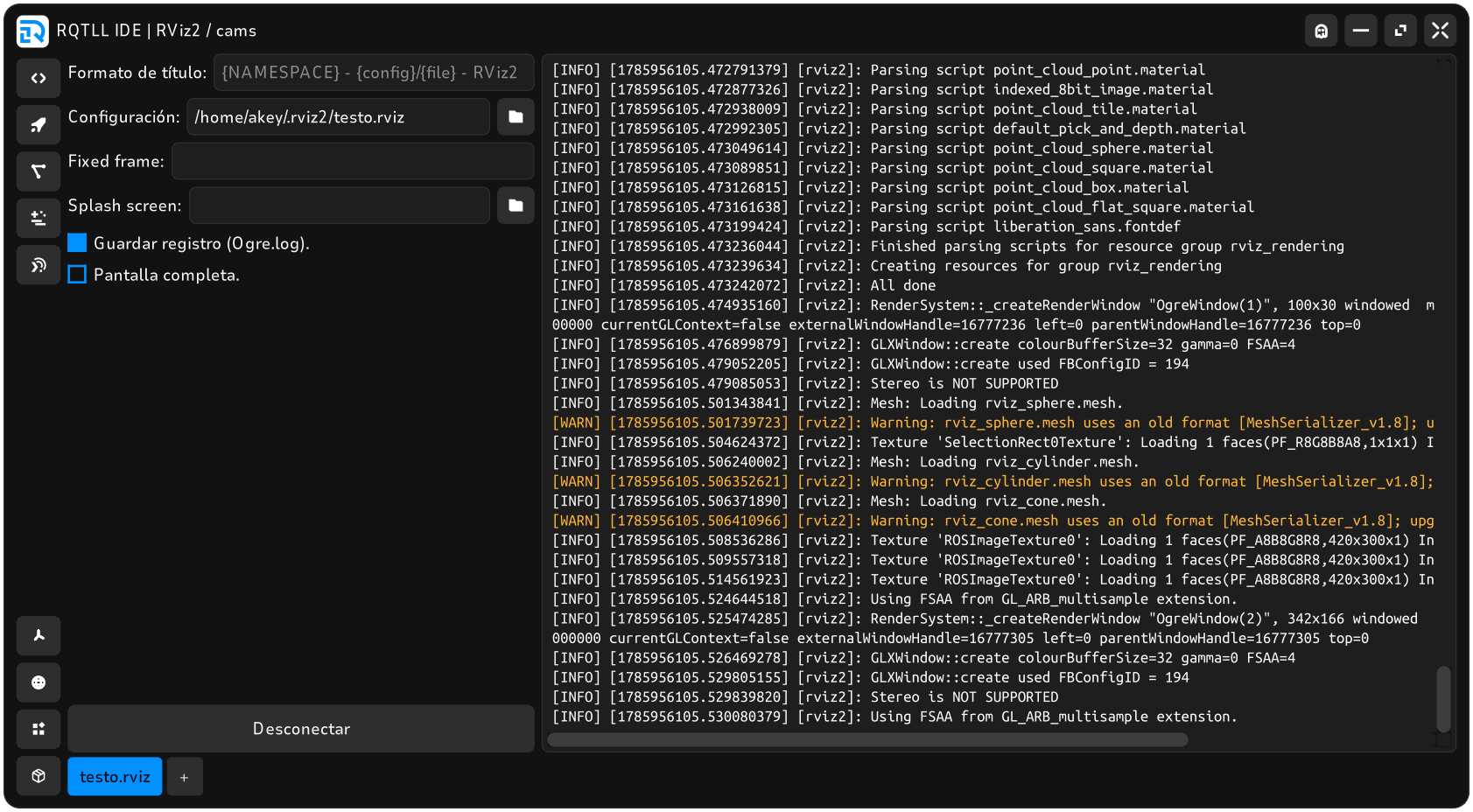Edit the Formato de título field
1473x812 pixels.
click(374, 73)
